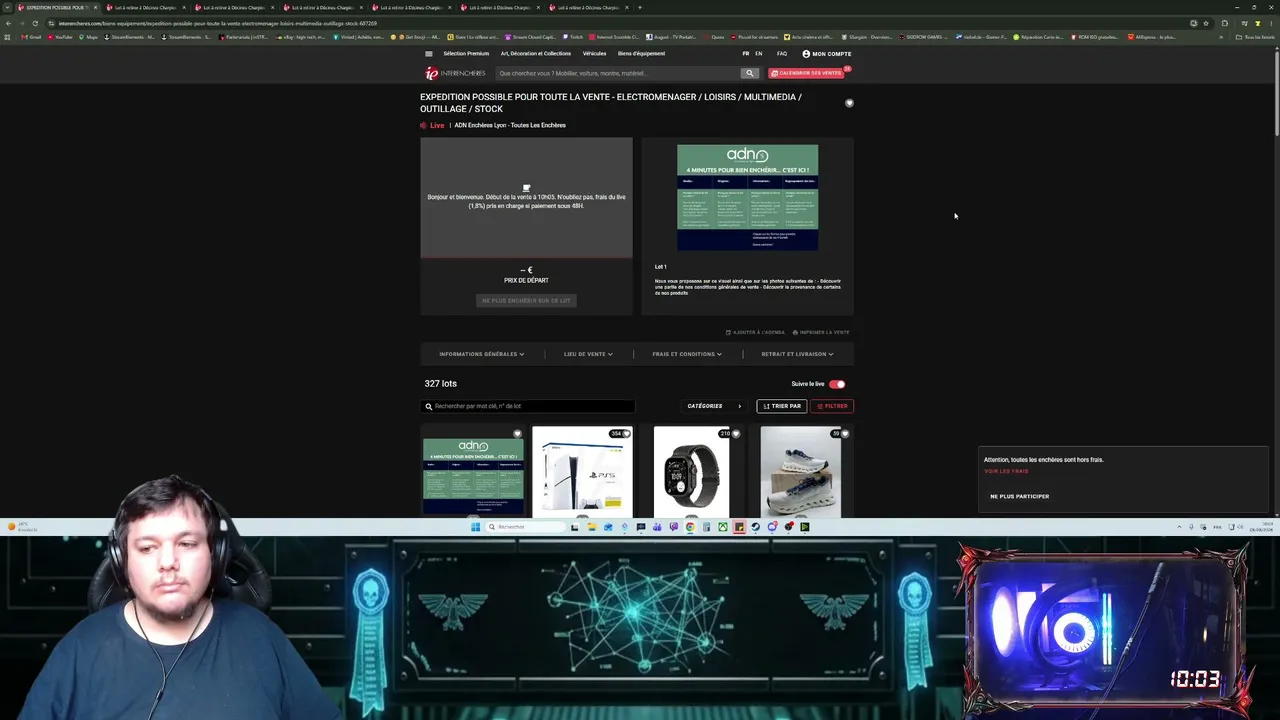The image size is (1280, 720).
Task: Favorite the adn info lot heart icon
Action: pyautogui.click(x=517, y=434)
